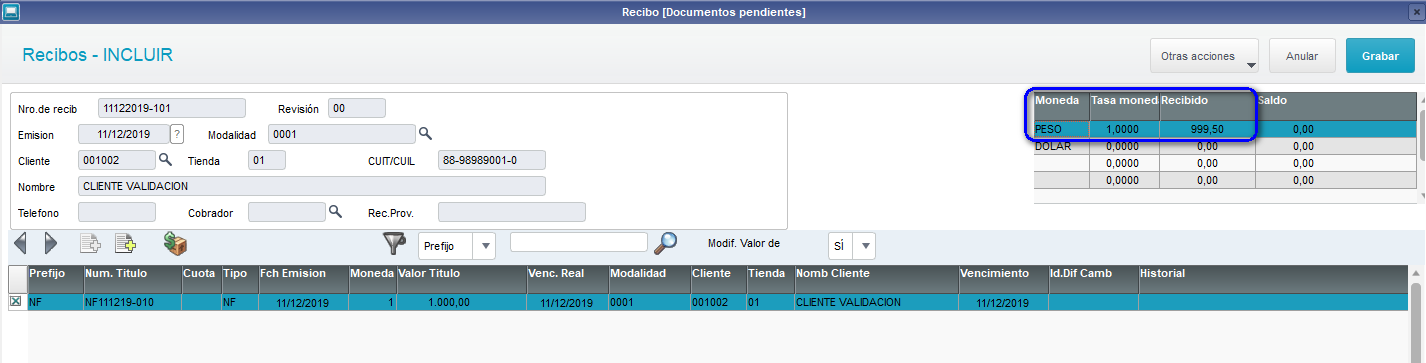Click the empty Rec.Prov. field
The width and height of the screenshot is (1426, 363).
pos(512,212)
